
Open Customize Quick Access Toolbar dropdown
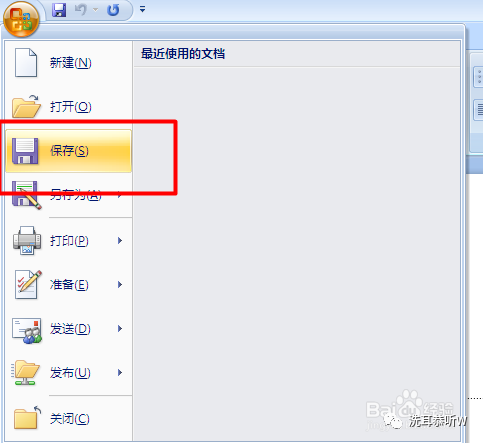tap(142, 9)
